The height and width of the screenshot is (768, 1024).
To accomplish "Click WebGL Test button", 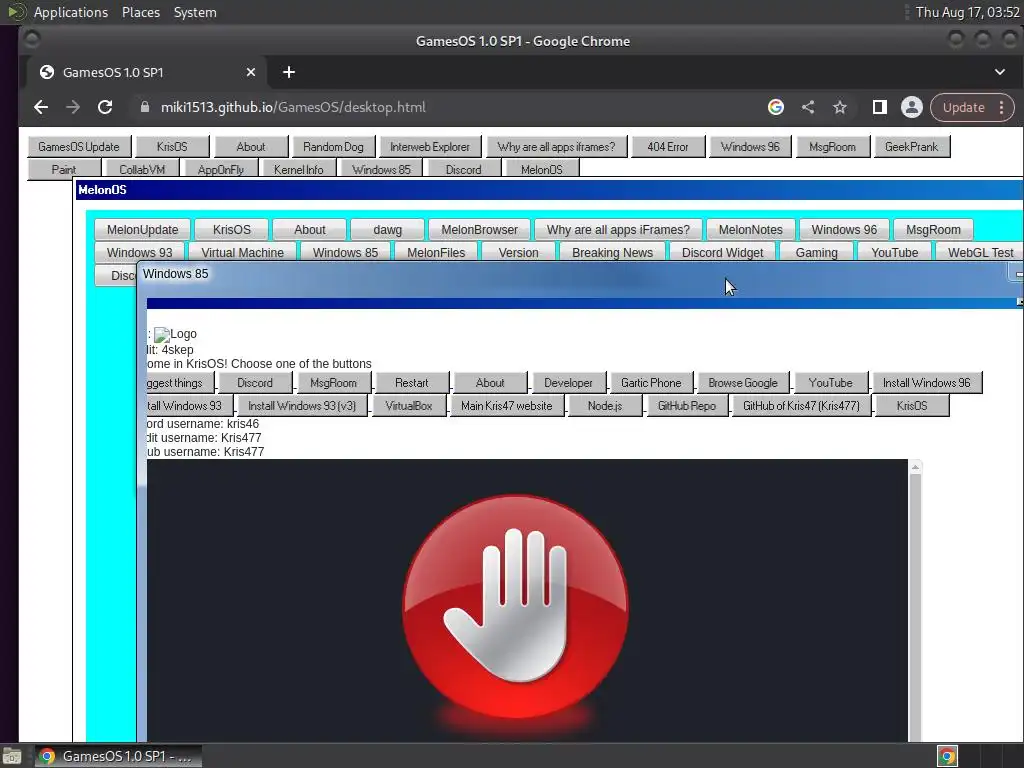I will [x=980, y=253].
